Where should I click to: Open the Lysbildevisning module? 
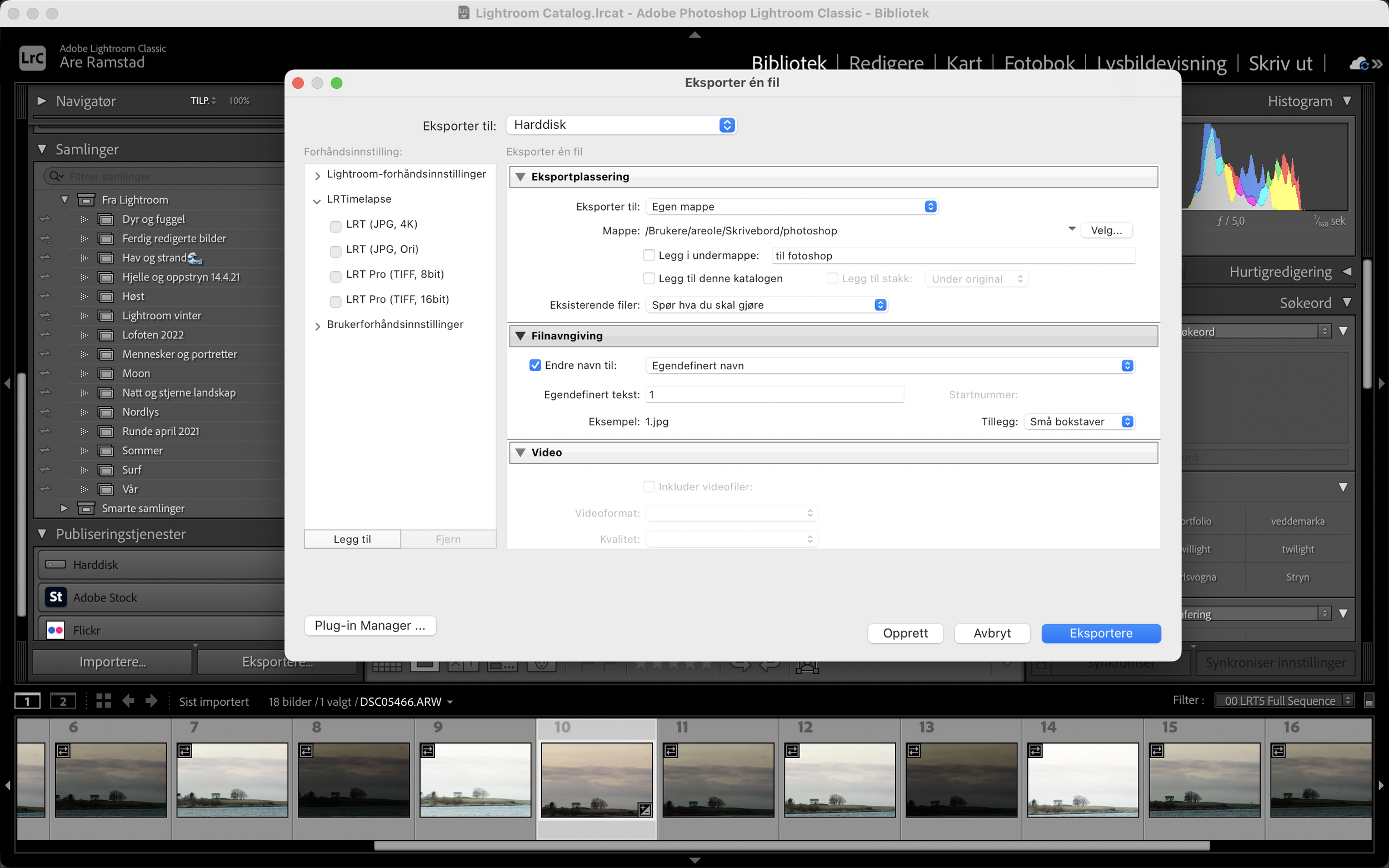coord(1162,63)
